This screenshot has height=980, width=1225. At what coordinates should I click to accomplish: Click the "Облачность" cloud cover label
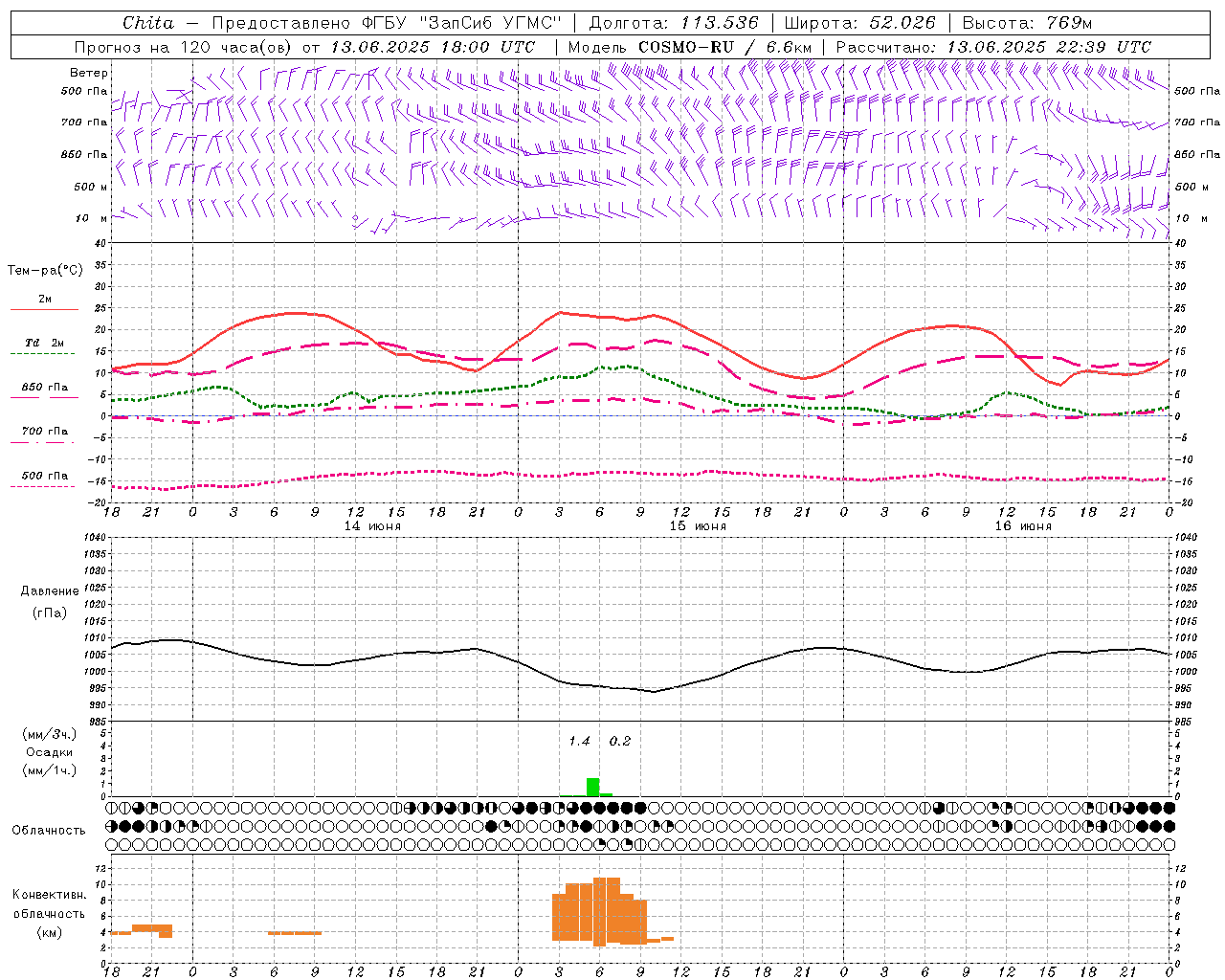tap(49, 831)
